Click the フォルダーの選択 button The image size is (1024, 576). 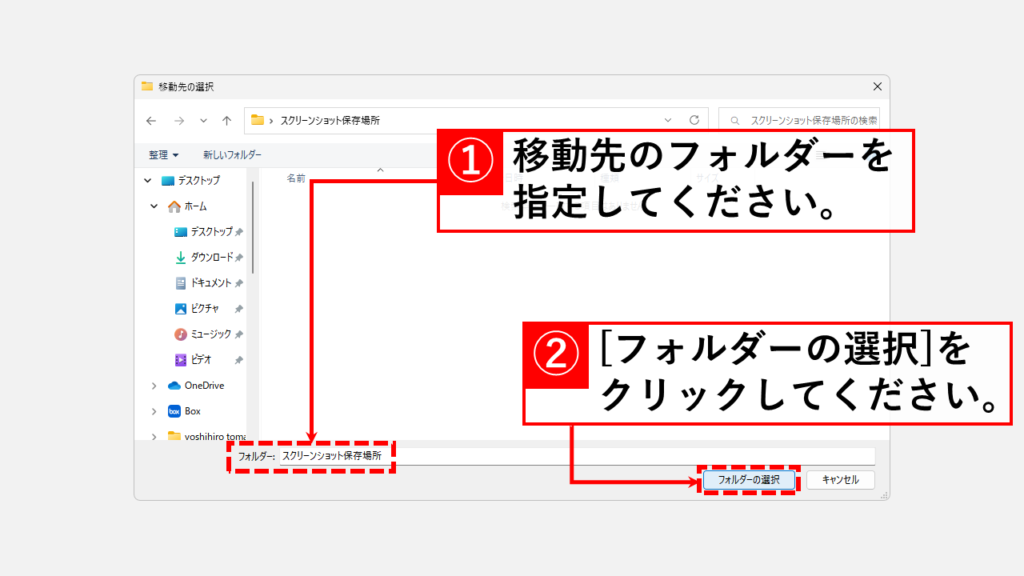pyautogui.click(x=748, y=479)
